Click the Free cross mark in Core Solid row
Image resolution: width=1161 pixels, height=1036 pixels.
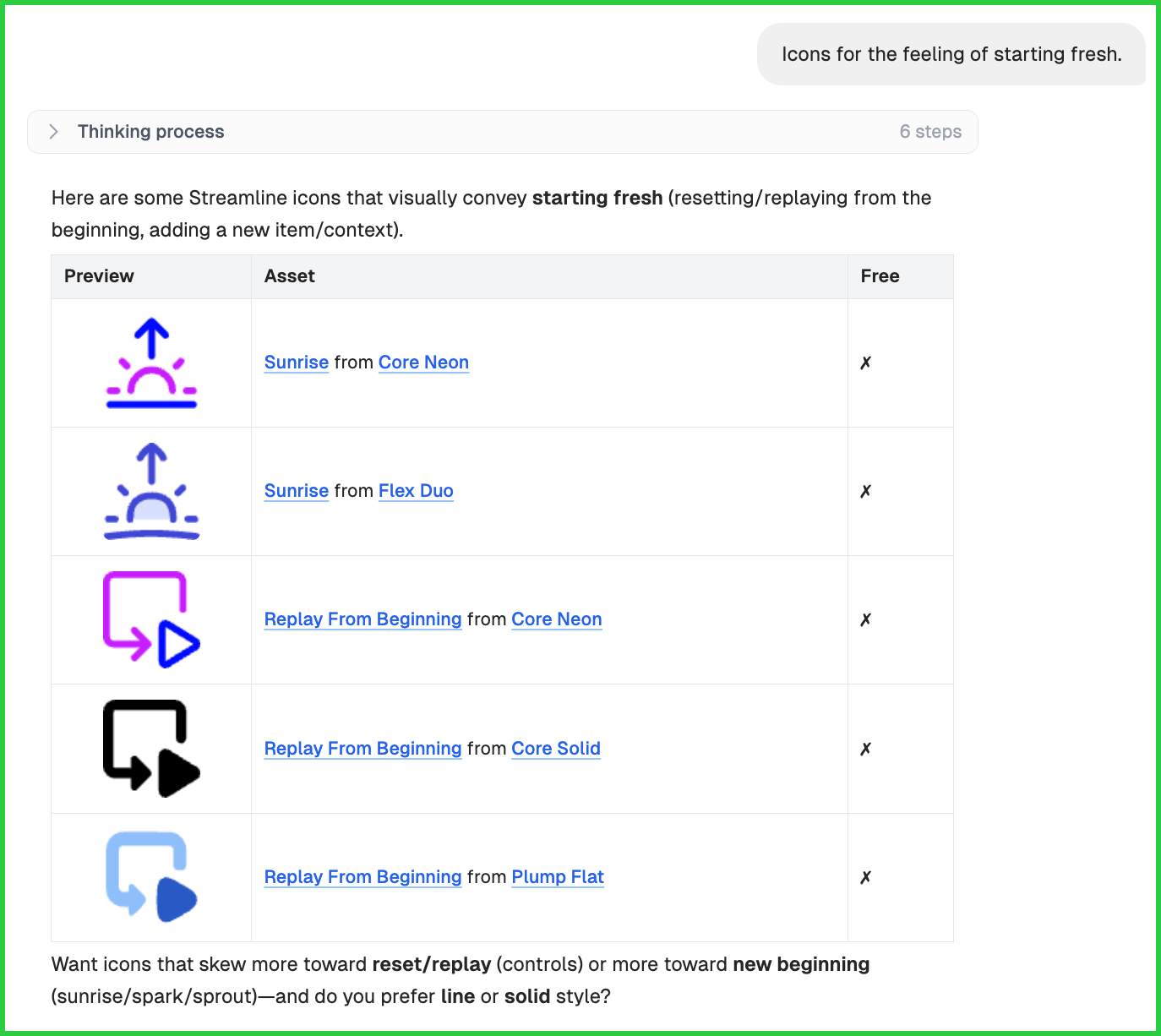tap(865, 749)
